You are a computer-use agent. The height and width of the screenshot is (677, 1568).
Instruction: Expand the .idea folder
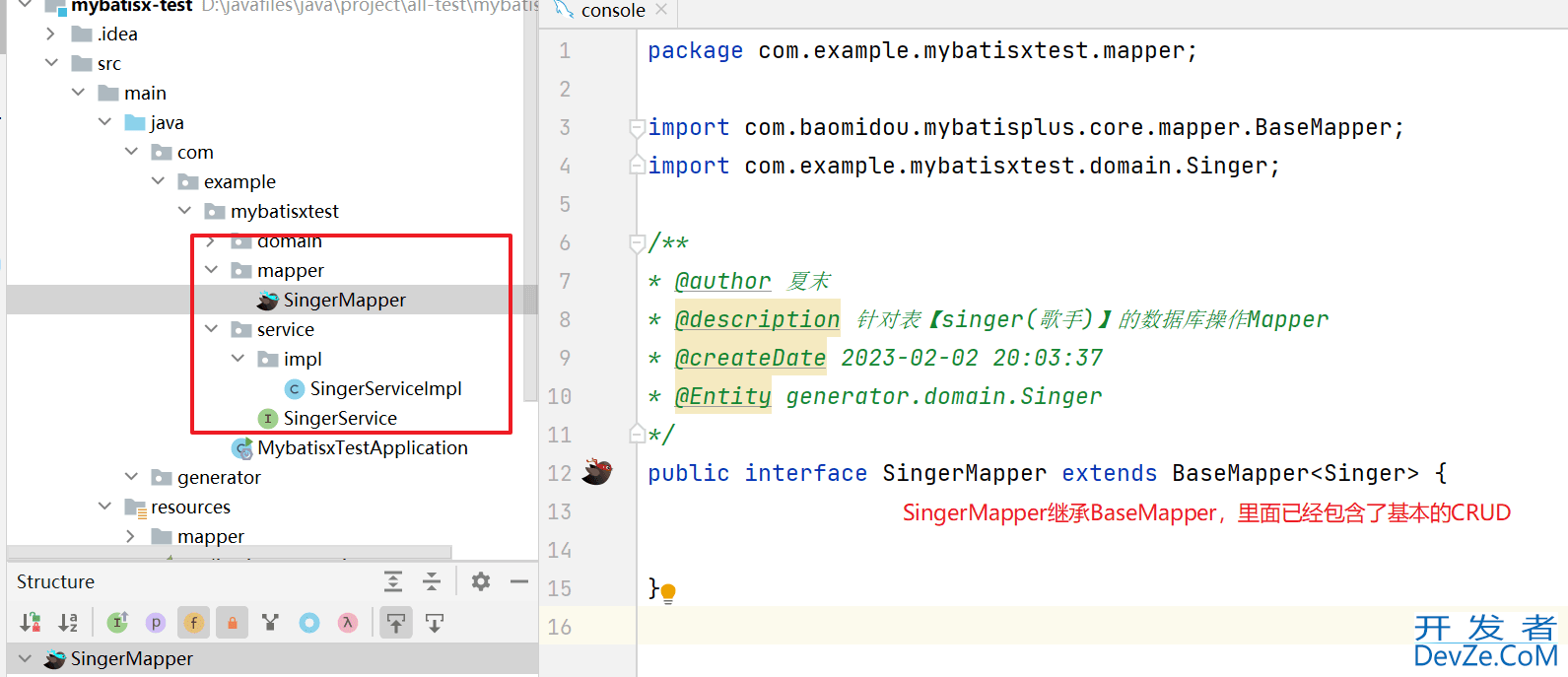(x=51, y=34)
